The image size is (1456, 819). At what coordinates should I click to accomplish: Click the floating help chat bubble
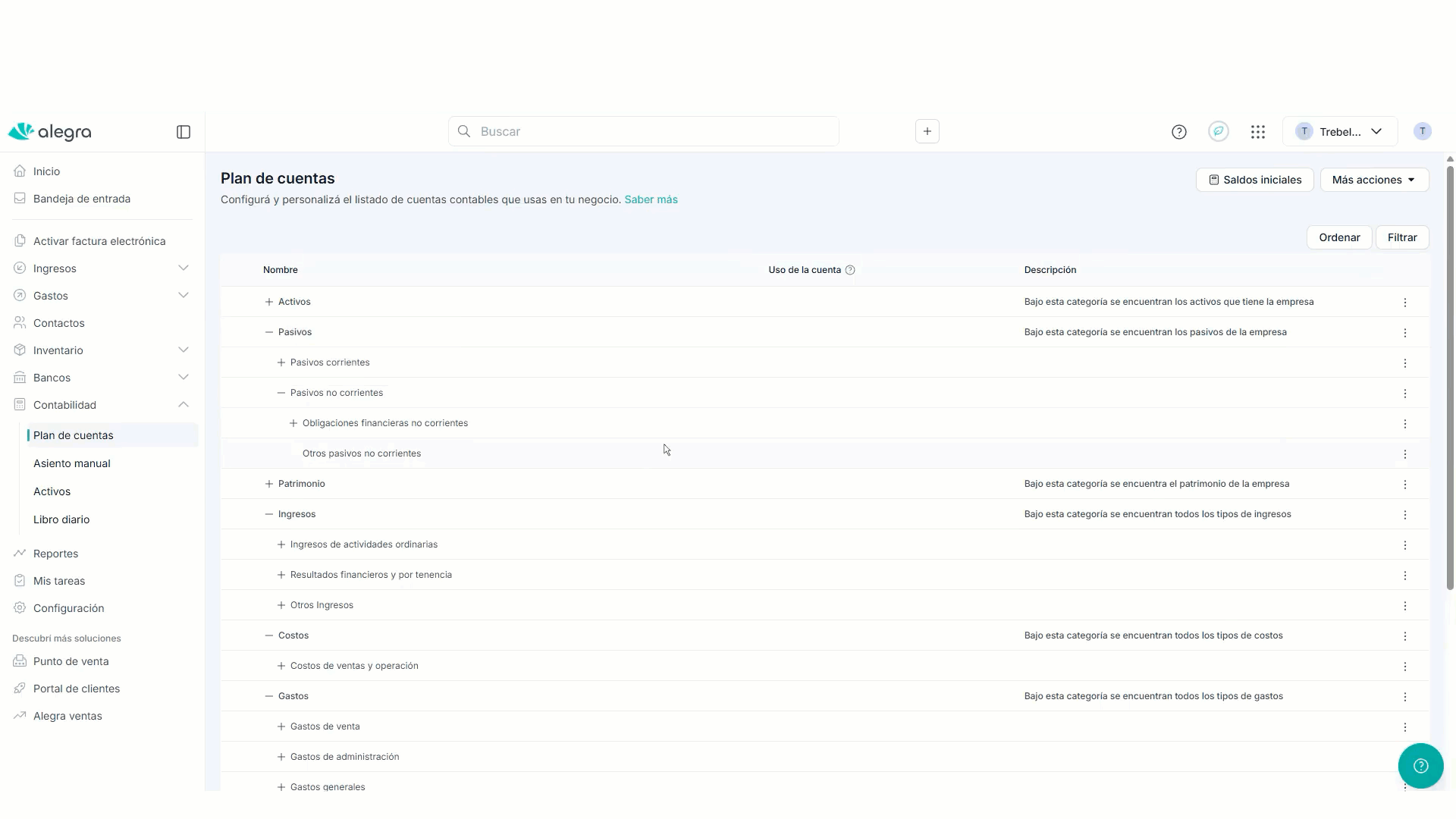pos(1420,766)
